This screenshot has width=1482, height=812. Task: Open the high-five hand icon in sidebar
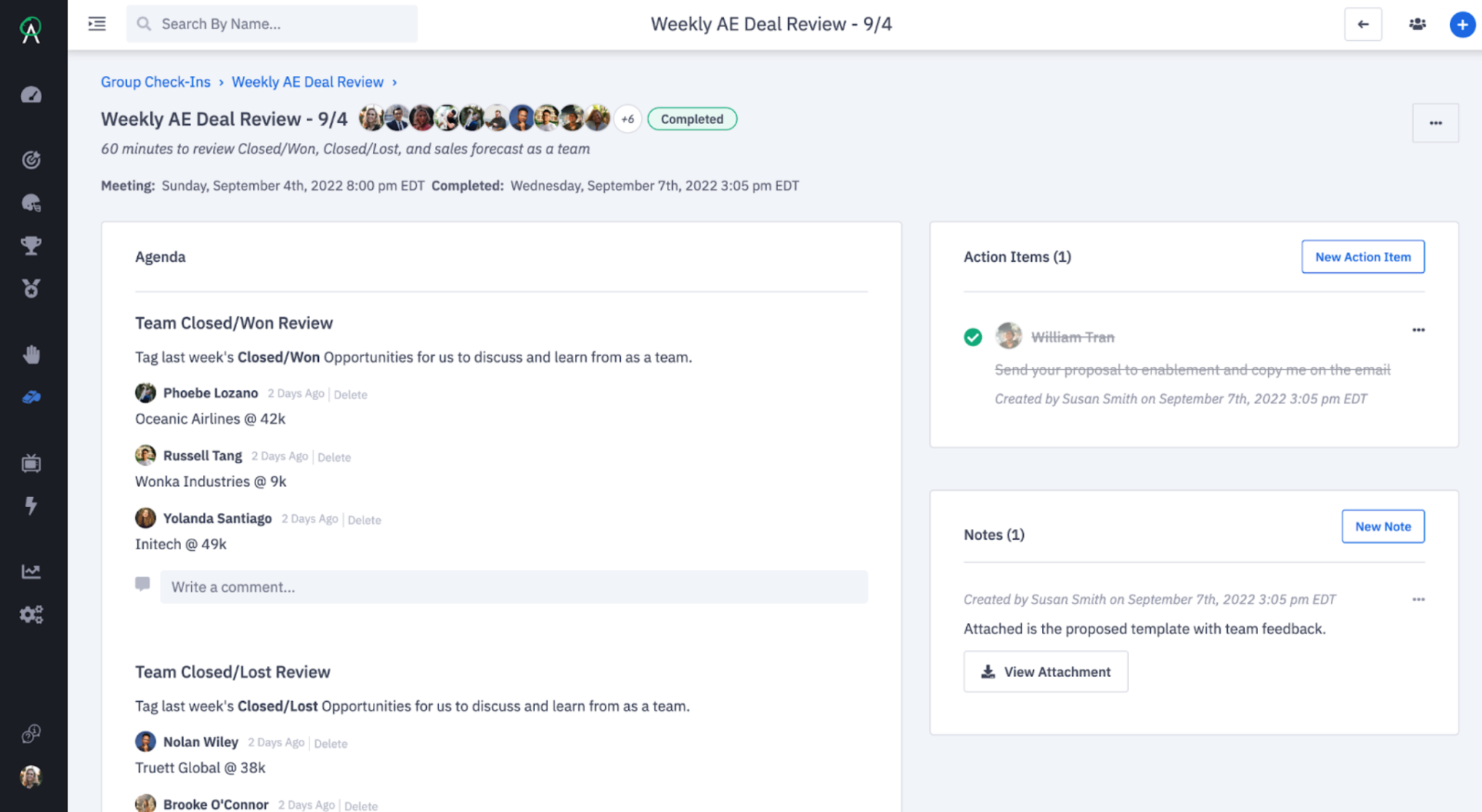pyautogui.click(x=31, y=354)
